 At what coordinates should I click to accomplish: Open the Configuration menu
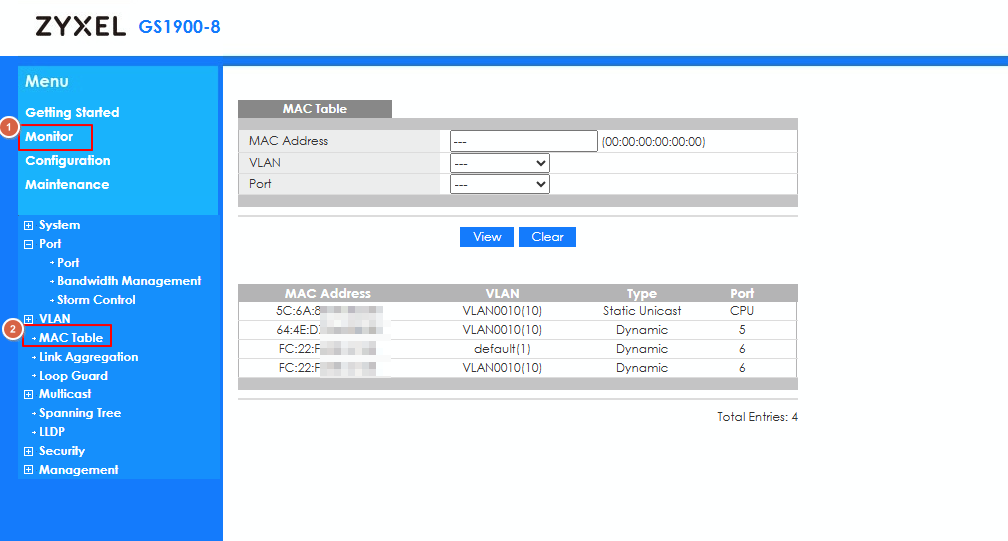pos(68,161)
